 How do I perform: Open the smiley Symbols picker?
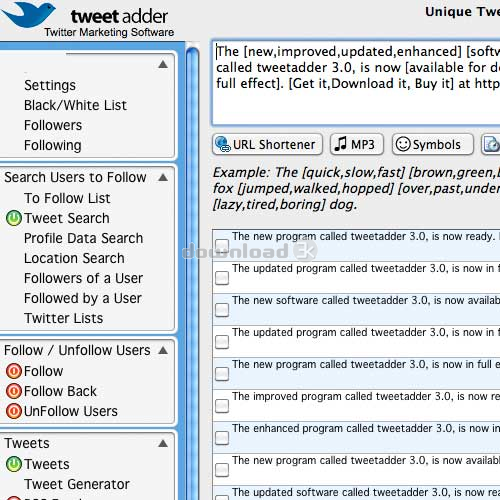[x=433, y=144]
